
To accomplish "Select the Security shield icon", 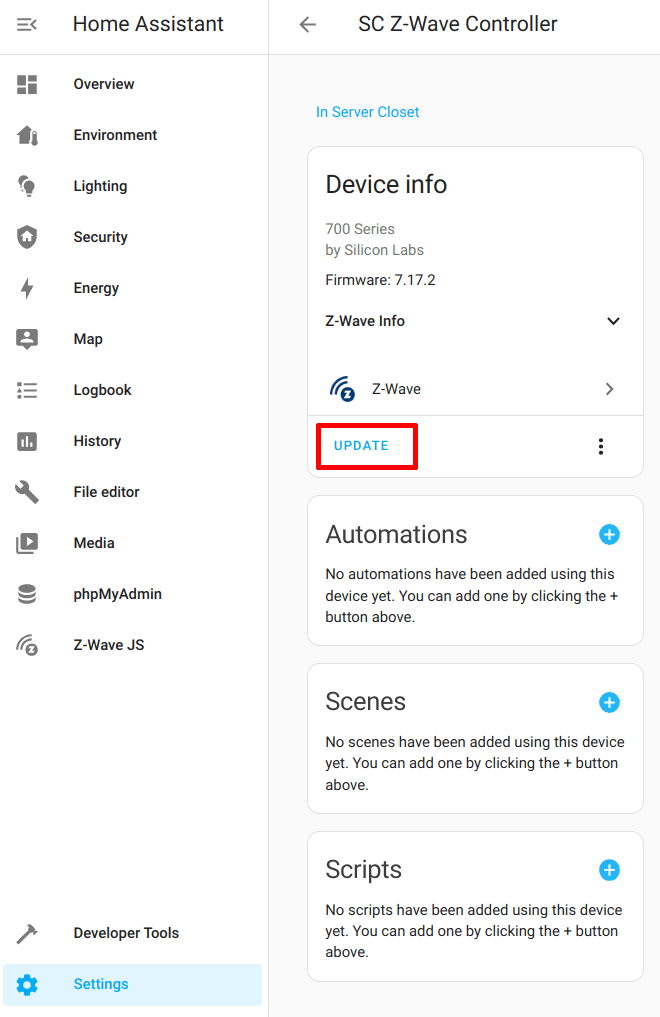I will point(27,237).
